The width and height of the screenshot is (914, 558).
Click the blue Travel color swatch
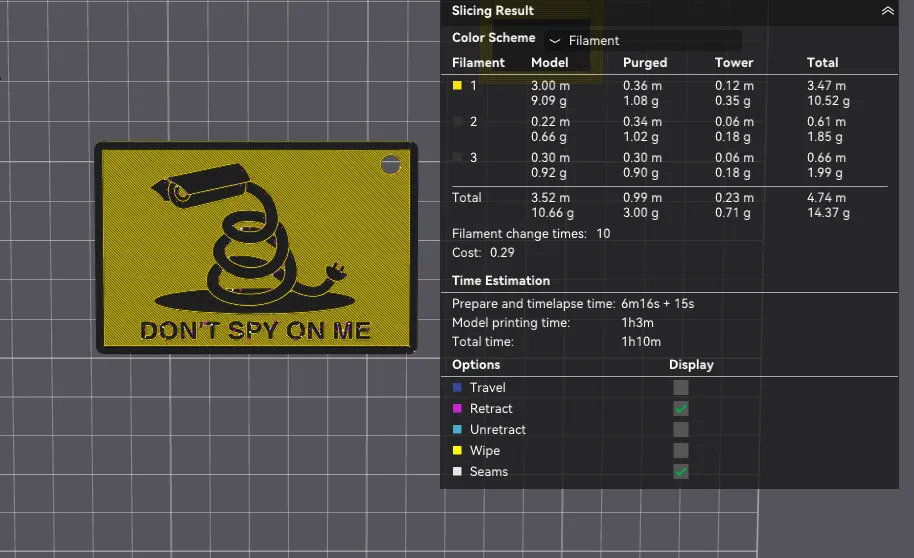pos(457,387)
